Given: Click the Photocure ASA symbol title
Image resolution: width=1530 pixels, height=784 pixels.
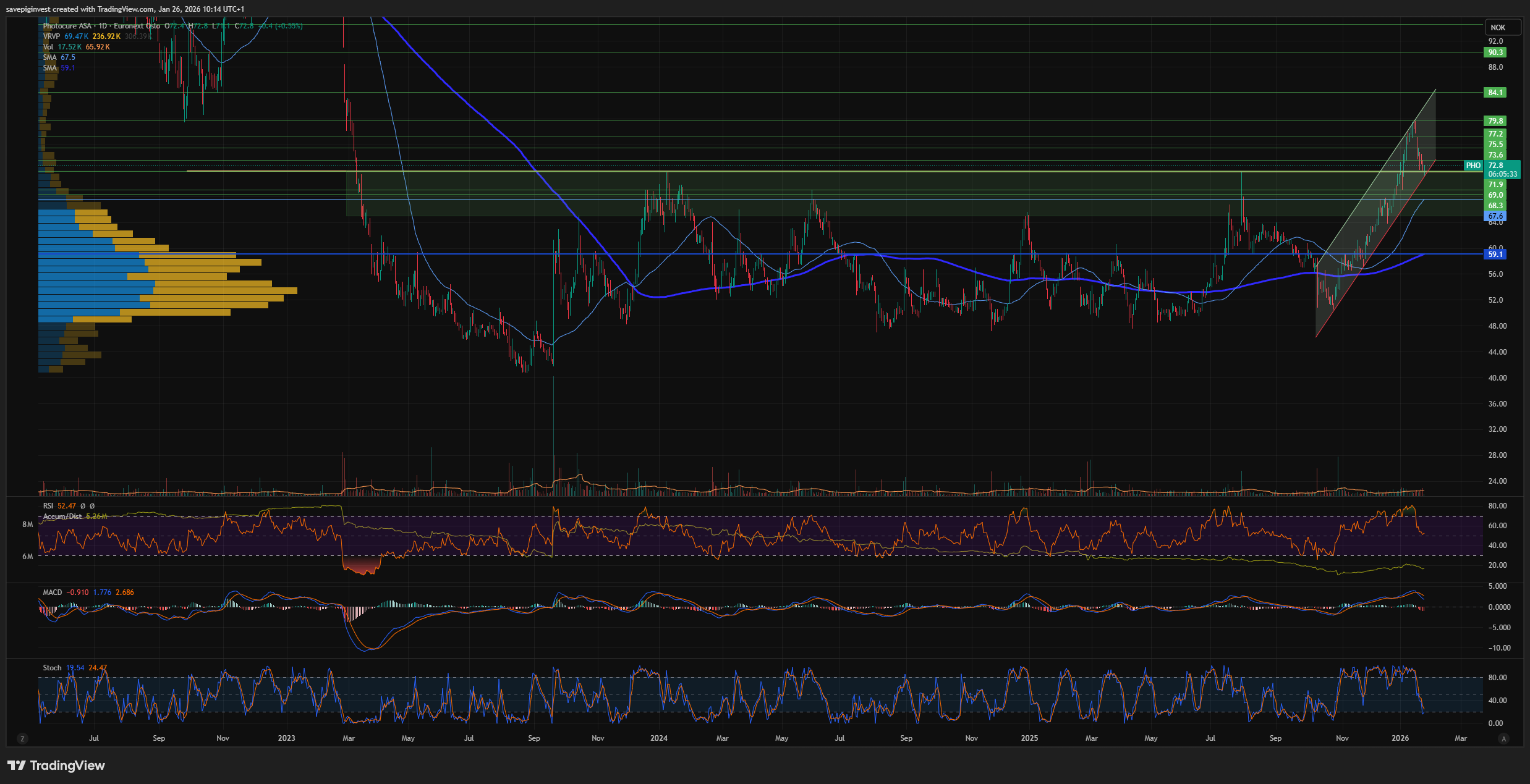Looking at the screenshot, I should (x=67, y=26).
